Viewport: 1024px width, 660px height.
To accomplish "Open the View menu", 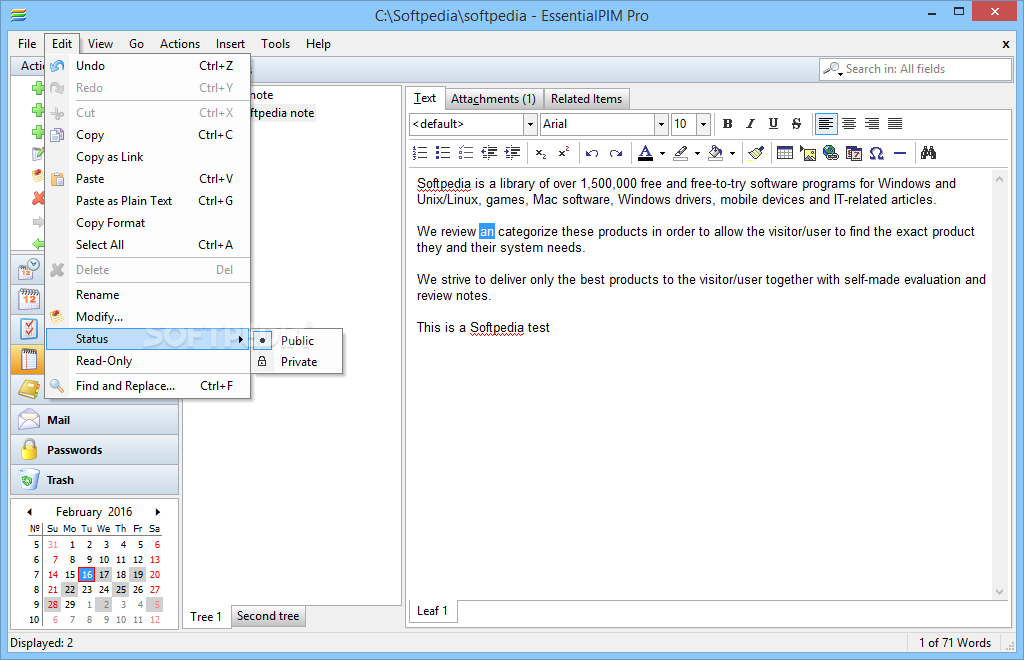I will click(x=100, y=44).
